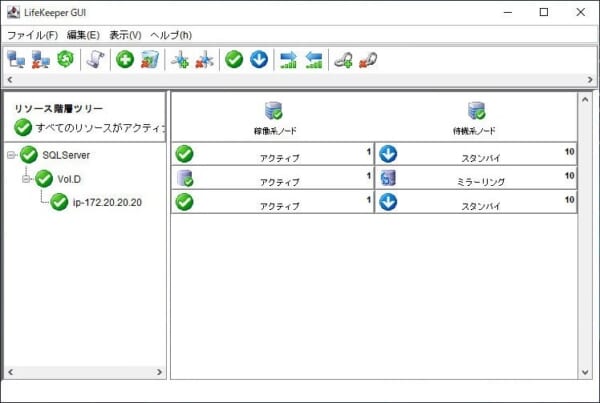Collapse the SQLServer tree node
The image size is (600, 403).
point(11,155)
